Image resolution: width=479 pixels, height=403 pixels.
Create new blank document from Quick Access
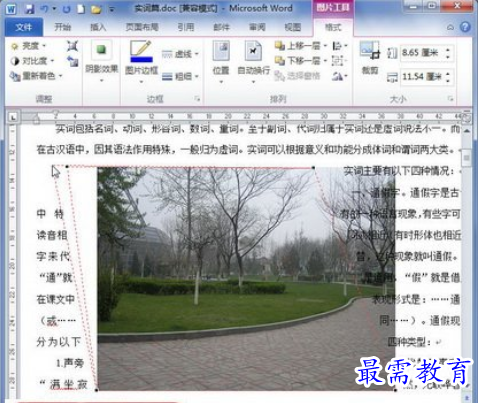click(x=81, y=9)
